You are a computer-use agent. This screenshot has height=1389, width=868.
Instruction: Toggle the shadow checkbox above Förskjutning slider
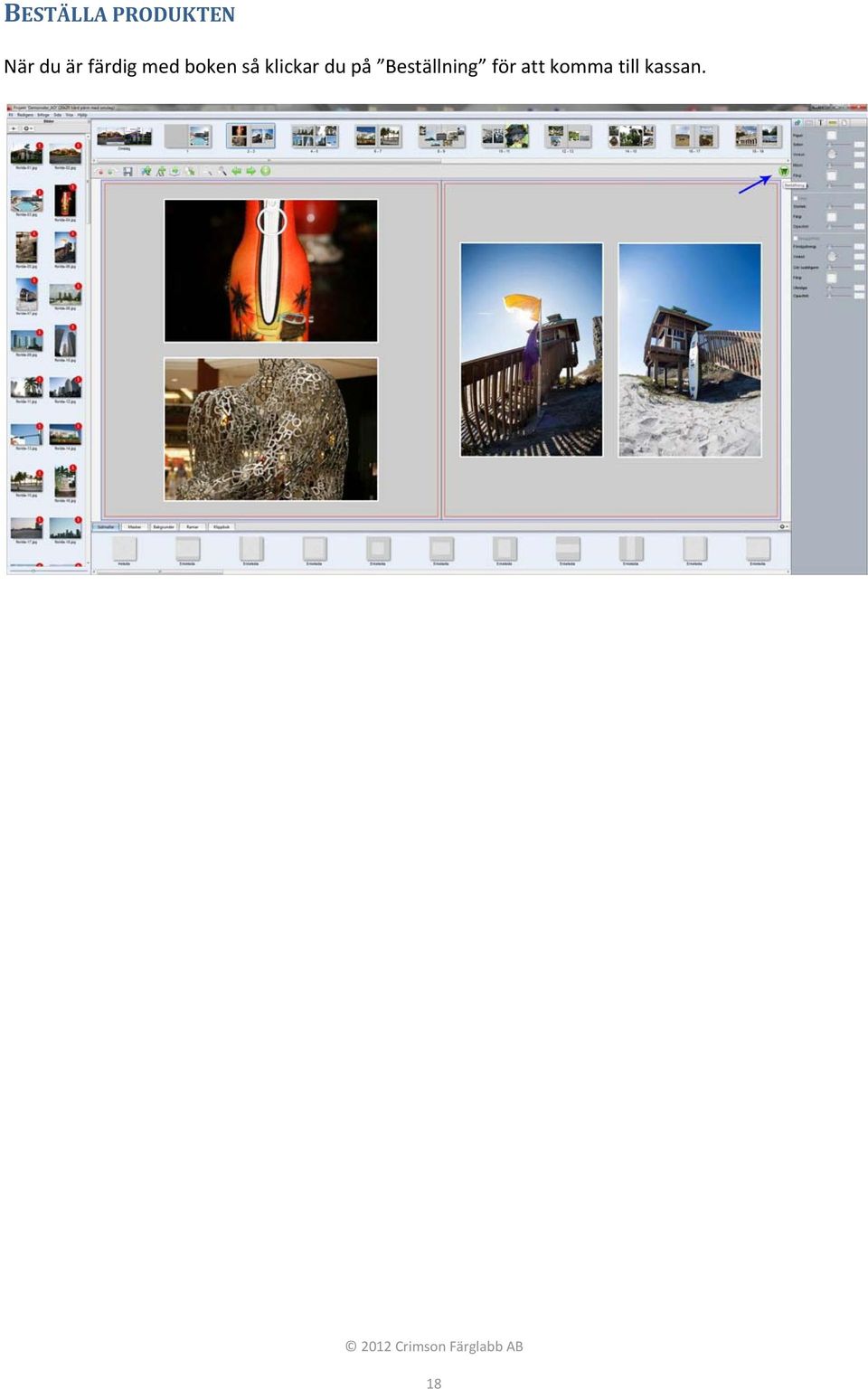click(x=796, y=238)
